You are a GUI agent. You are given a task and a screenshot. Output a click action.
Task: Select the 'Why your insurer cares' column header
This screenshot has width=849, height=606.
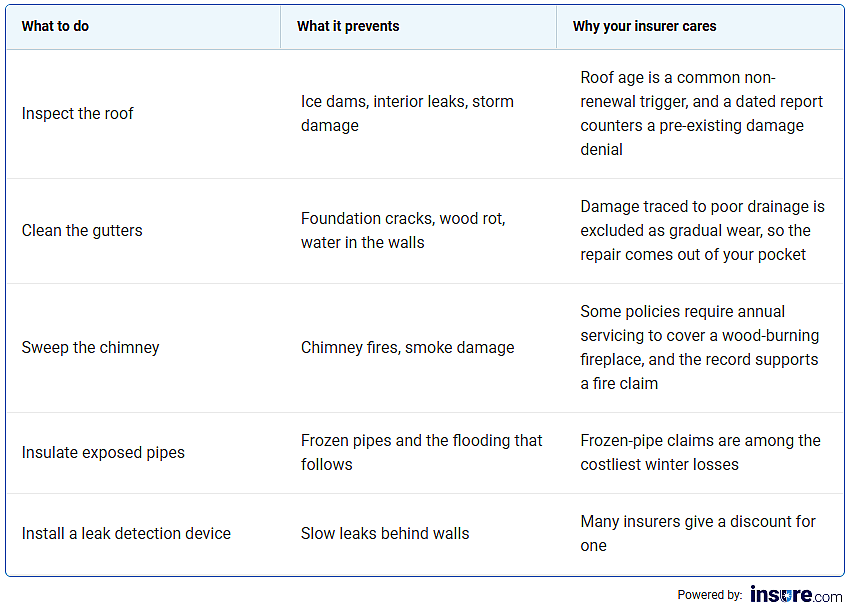pyautogui.click(x=700, y=27)
